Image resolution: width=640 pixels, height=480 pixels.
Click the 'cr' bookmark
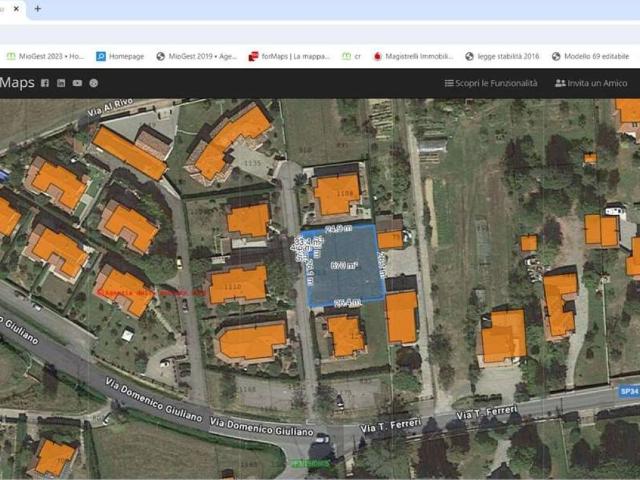351,57
